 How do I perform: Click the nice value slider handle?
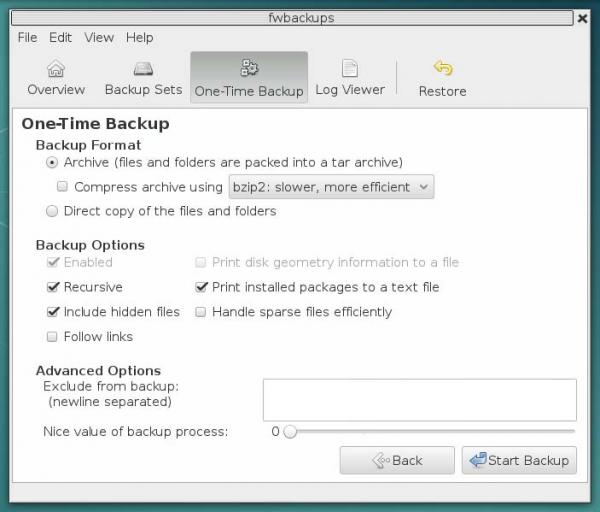click(x=290, y=432)
